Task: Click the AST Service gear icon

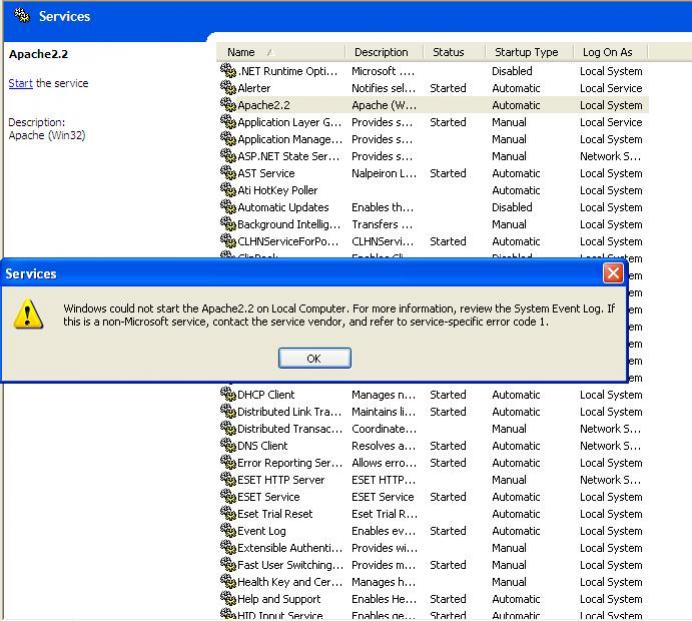Action: click(228, 173)
